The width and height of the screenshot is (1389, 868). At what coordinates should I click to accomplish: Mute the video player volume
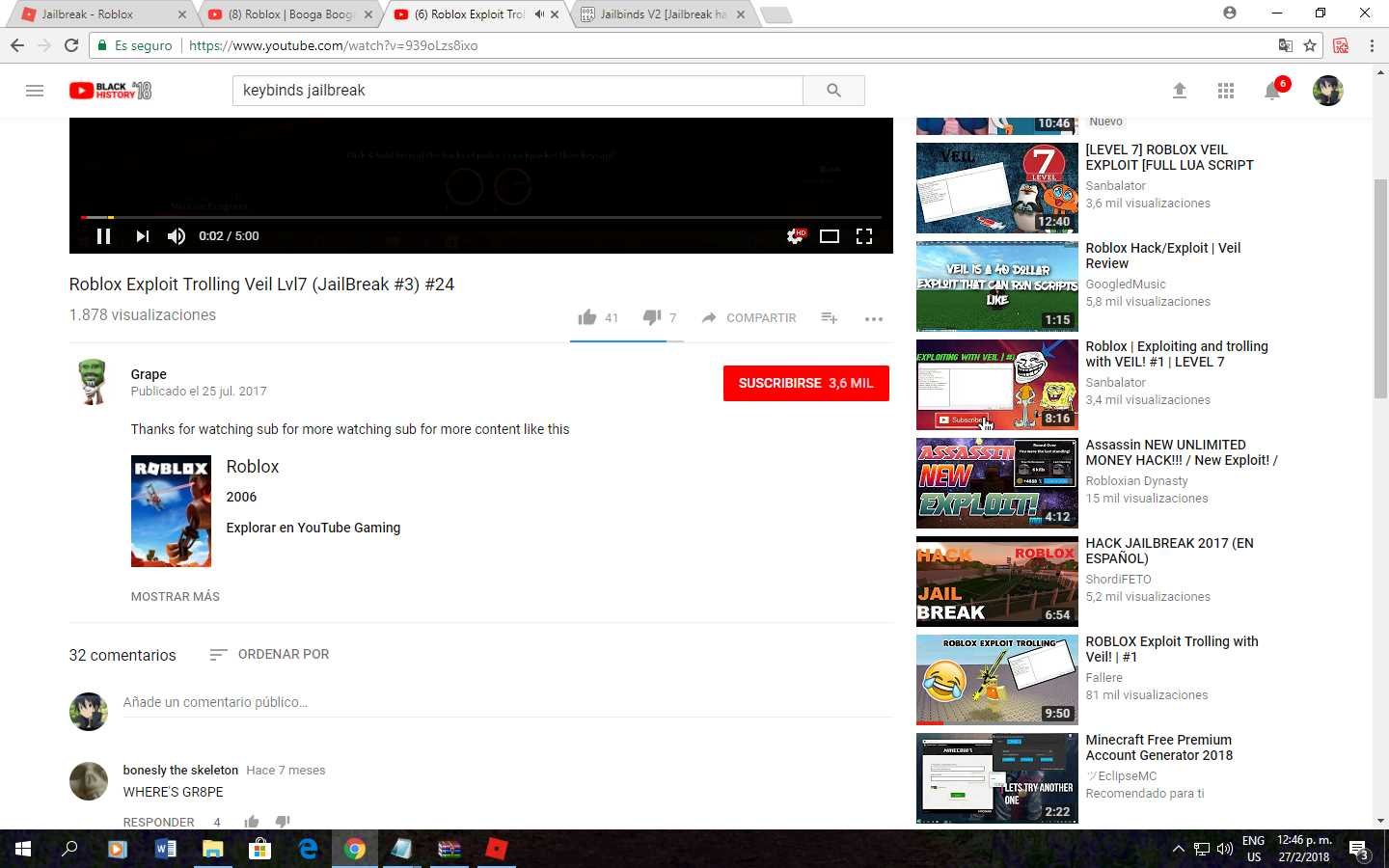point(177,236)
